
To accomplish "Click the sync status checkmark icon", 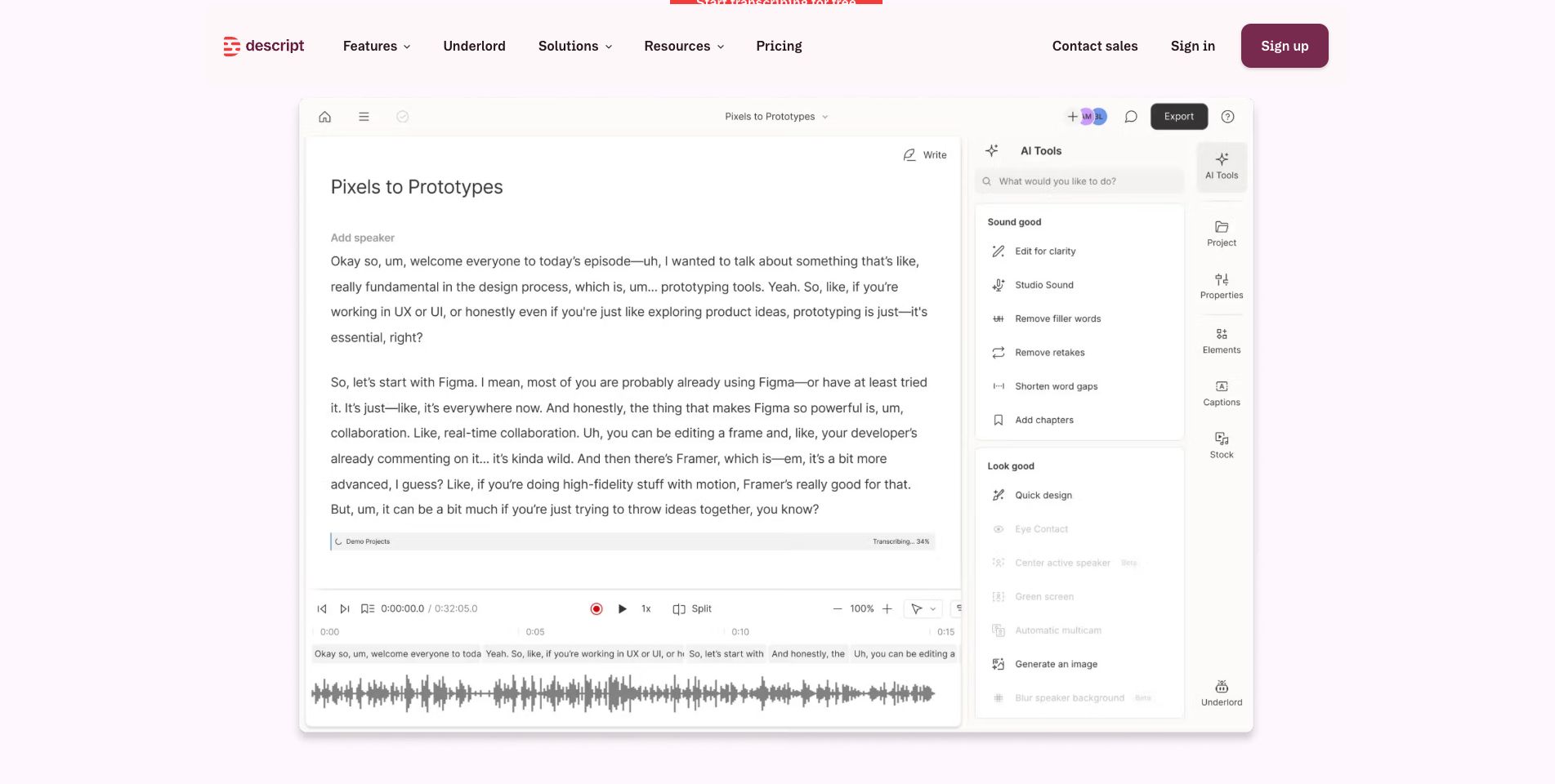I will click(x=402, y=117).
